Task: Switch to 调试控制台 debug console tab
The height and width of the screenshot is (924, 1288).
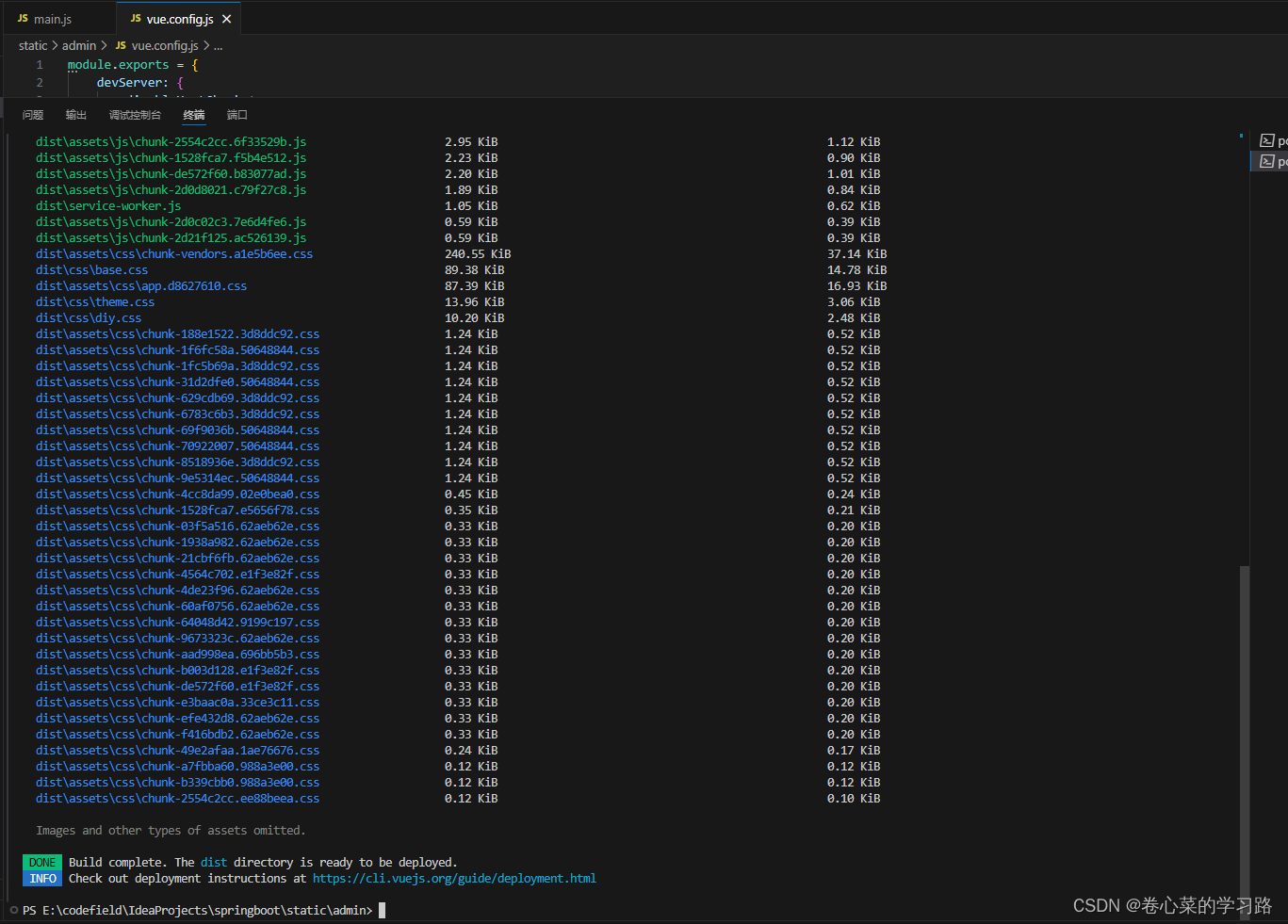Action: tap(135, 115)
